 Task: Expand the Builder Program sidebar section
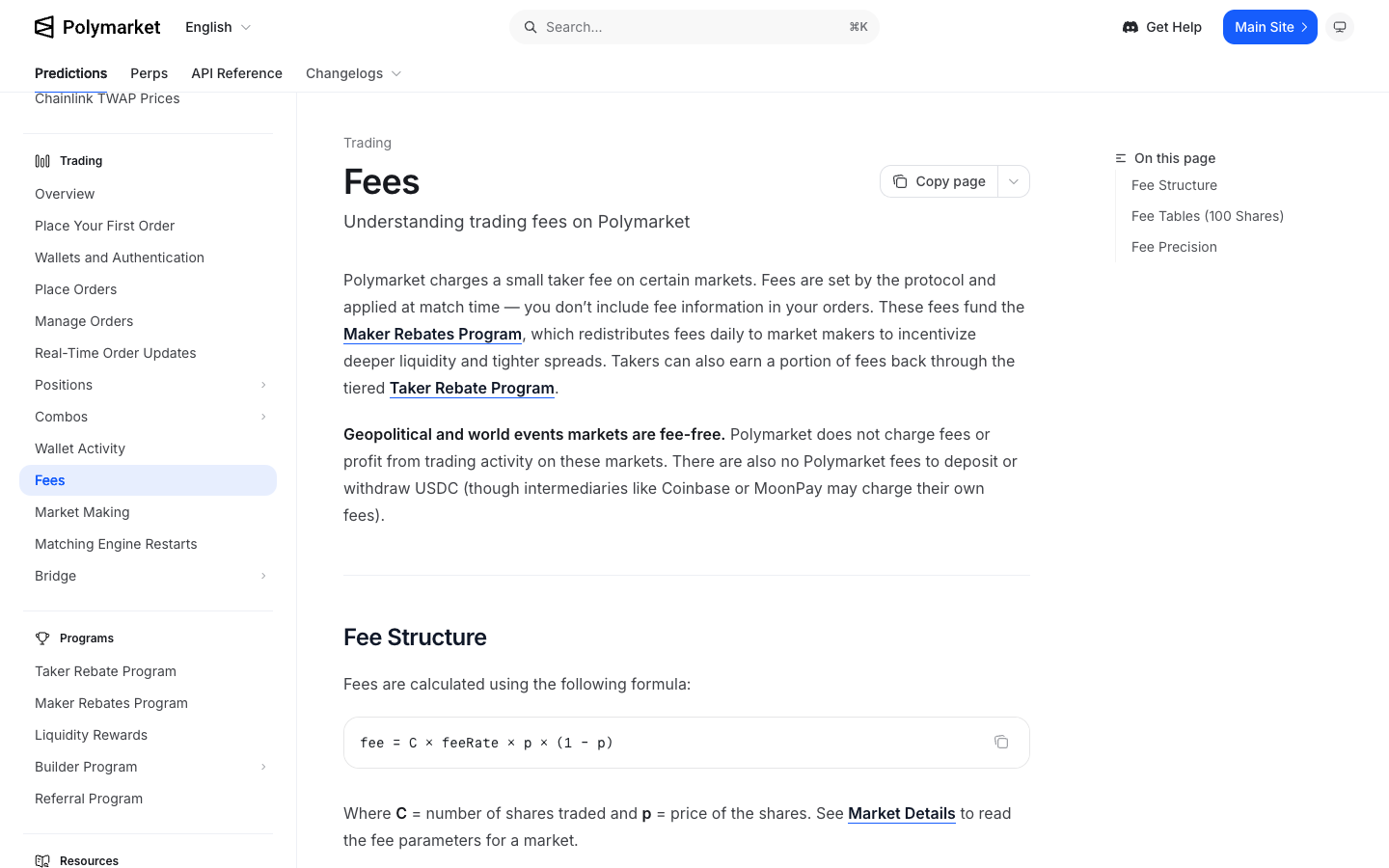(263, 767)
